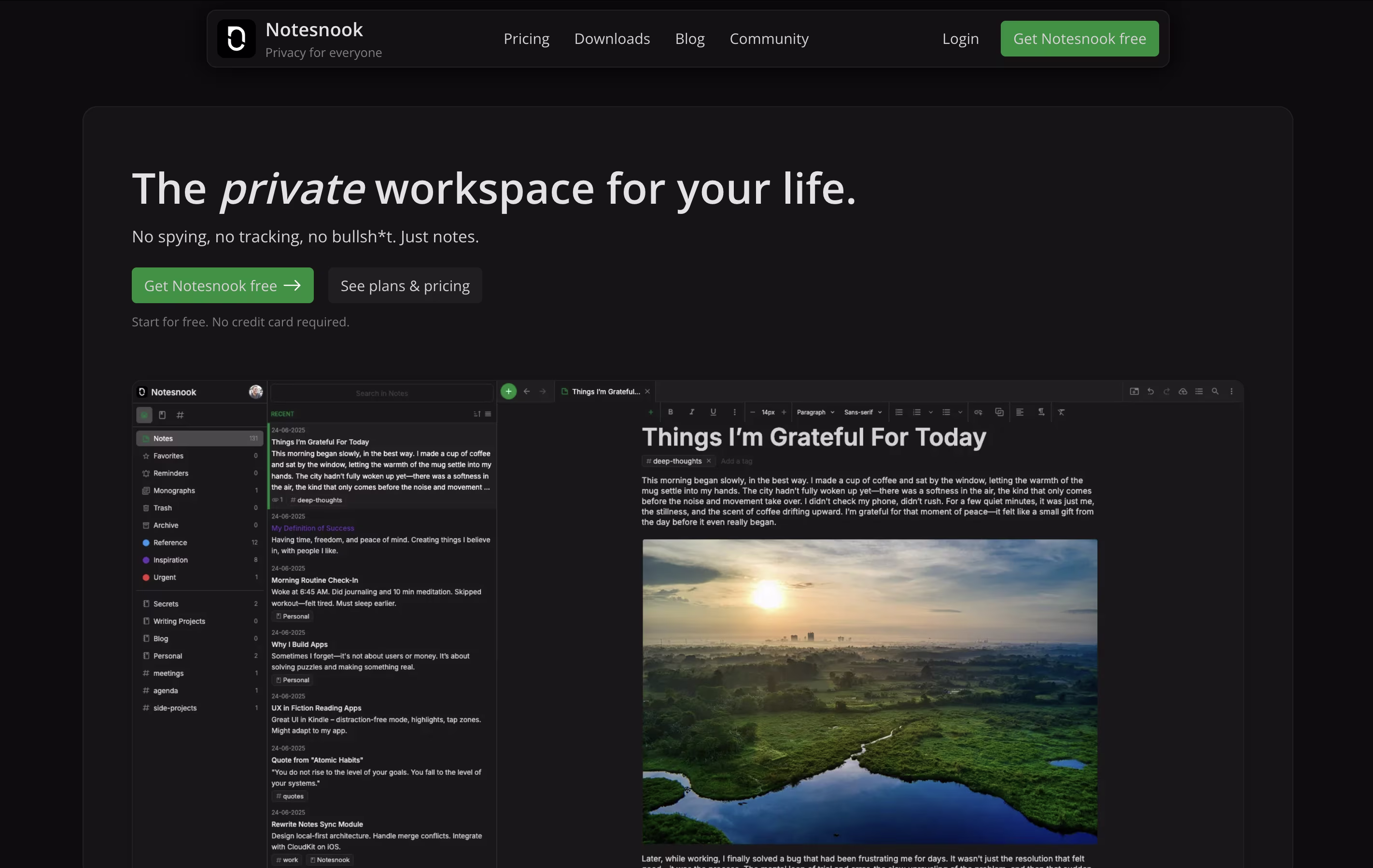Click the Add a tag field
The width and height of the screenshot is (1373, 868).
tap(737, 461)
